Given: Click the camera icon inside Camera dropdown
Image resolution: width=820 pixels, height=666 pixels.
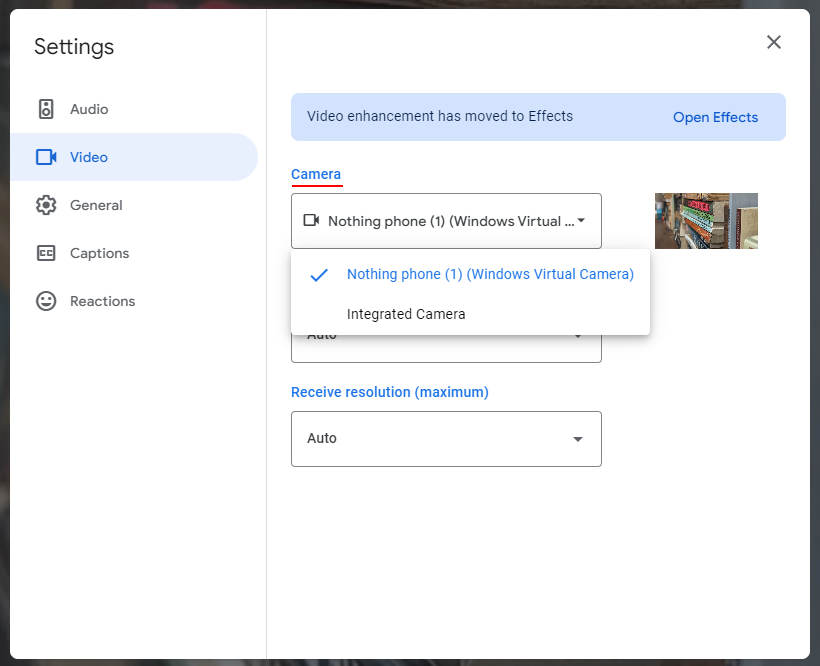Looking at the screenshot, I should tap(312, 220).
